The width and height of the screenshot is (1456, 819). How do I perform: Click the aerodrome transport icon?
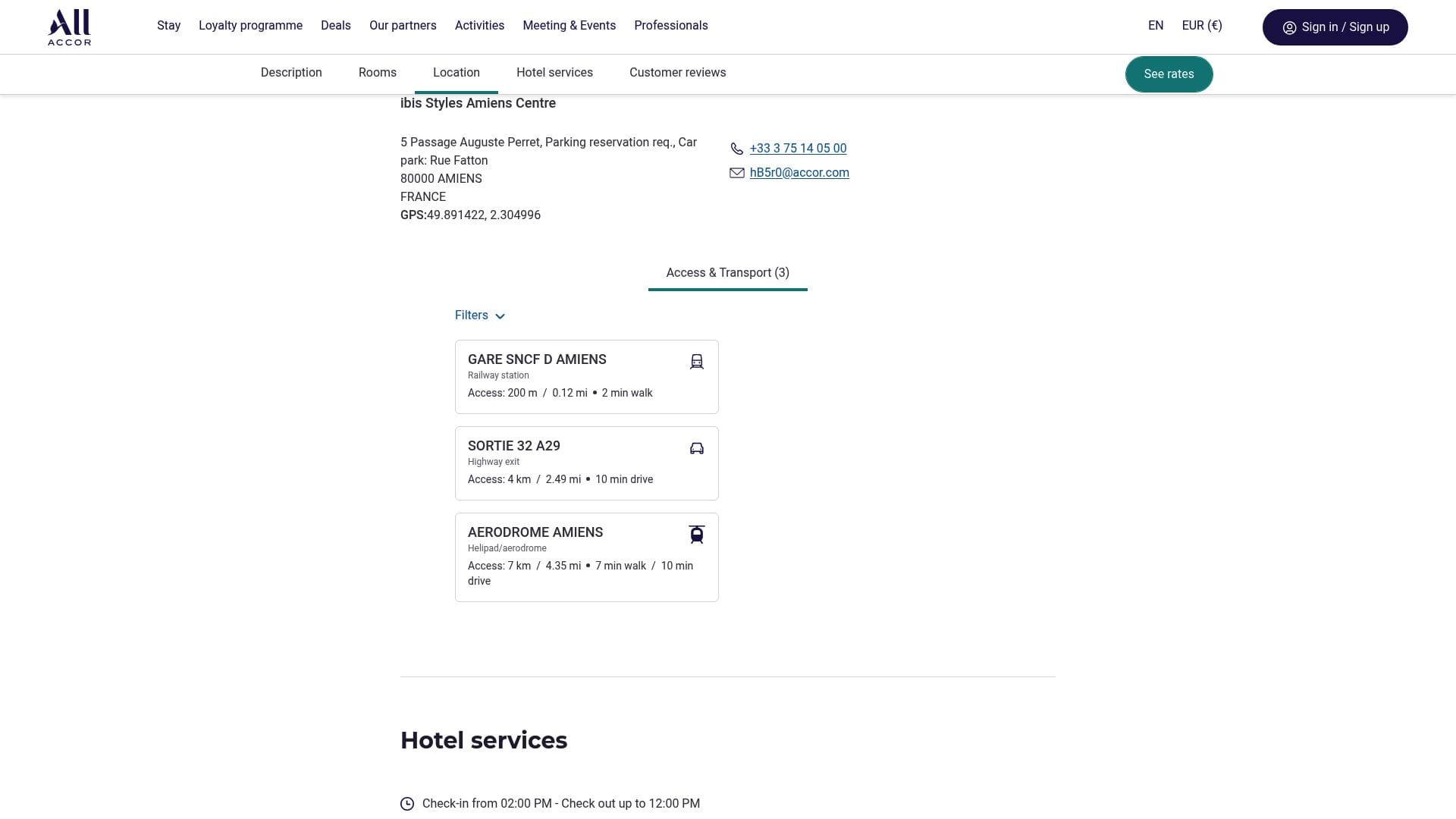pos(696,535)
